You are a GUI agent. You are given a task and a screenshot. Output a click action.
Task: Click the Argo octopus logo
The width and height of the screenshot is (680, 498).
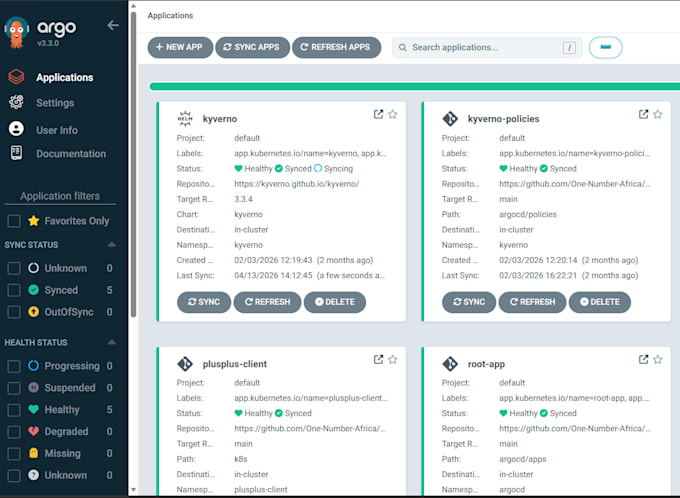point(16,32)
